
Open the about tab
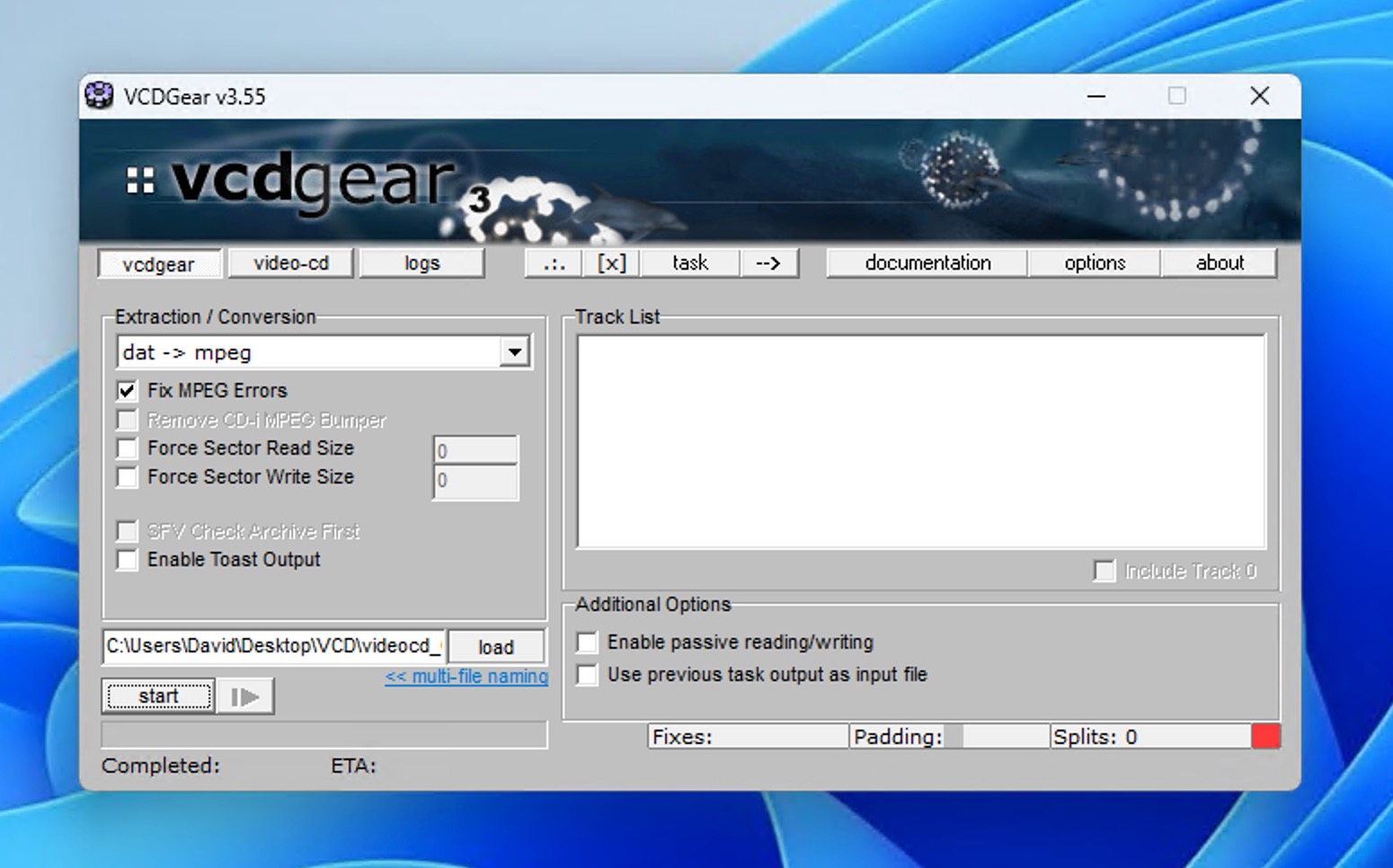[1220, 263]
